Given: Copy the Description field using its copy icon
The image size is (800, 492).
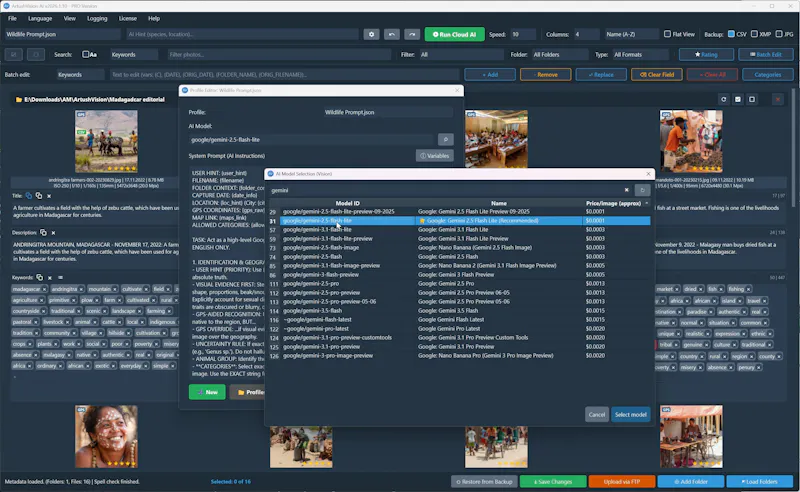Looking at the screenshot, I should click(x=43, y=232).
